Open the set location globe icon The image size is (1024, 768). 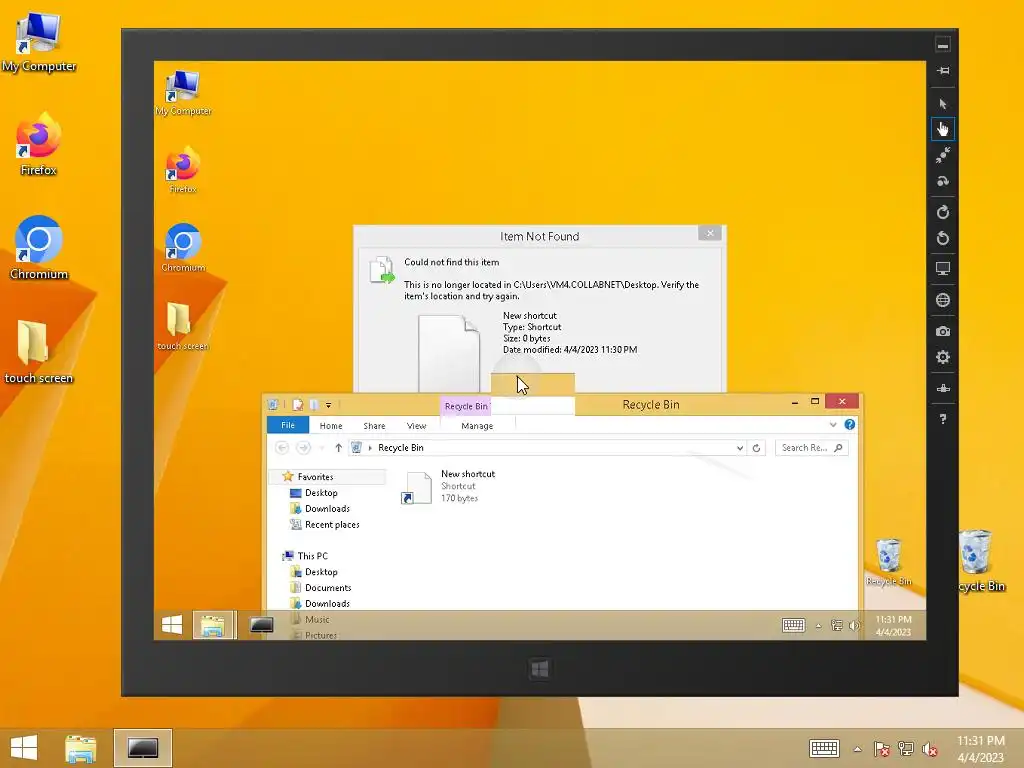(x=942, y=300)
